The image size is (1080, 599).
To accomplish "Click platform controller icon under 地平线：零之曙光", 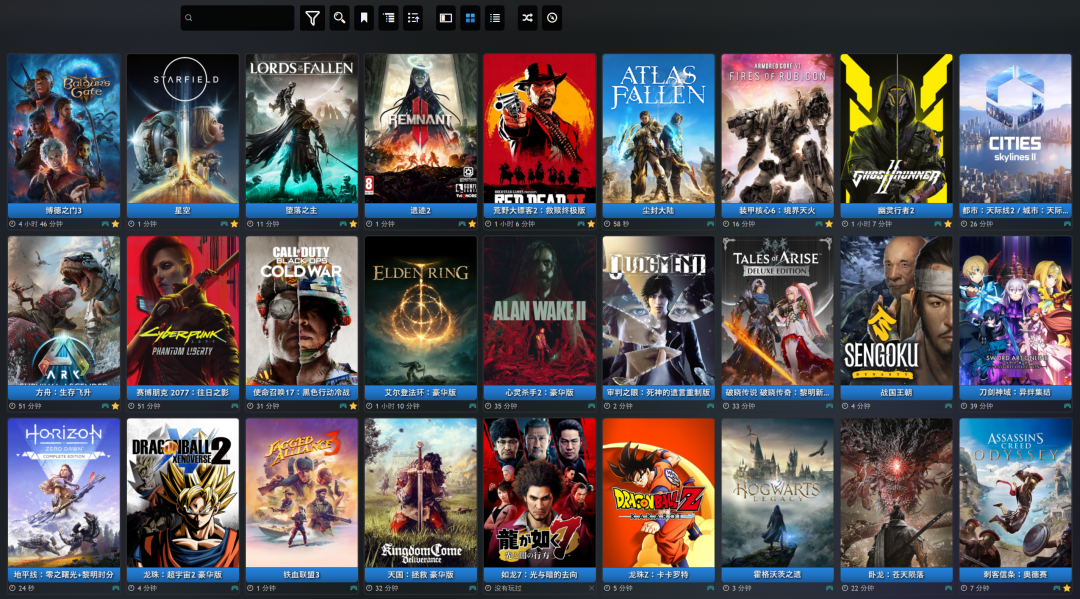I will 115,588.
